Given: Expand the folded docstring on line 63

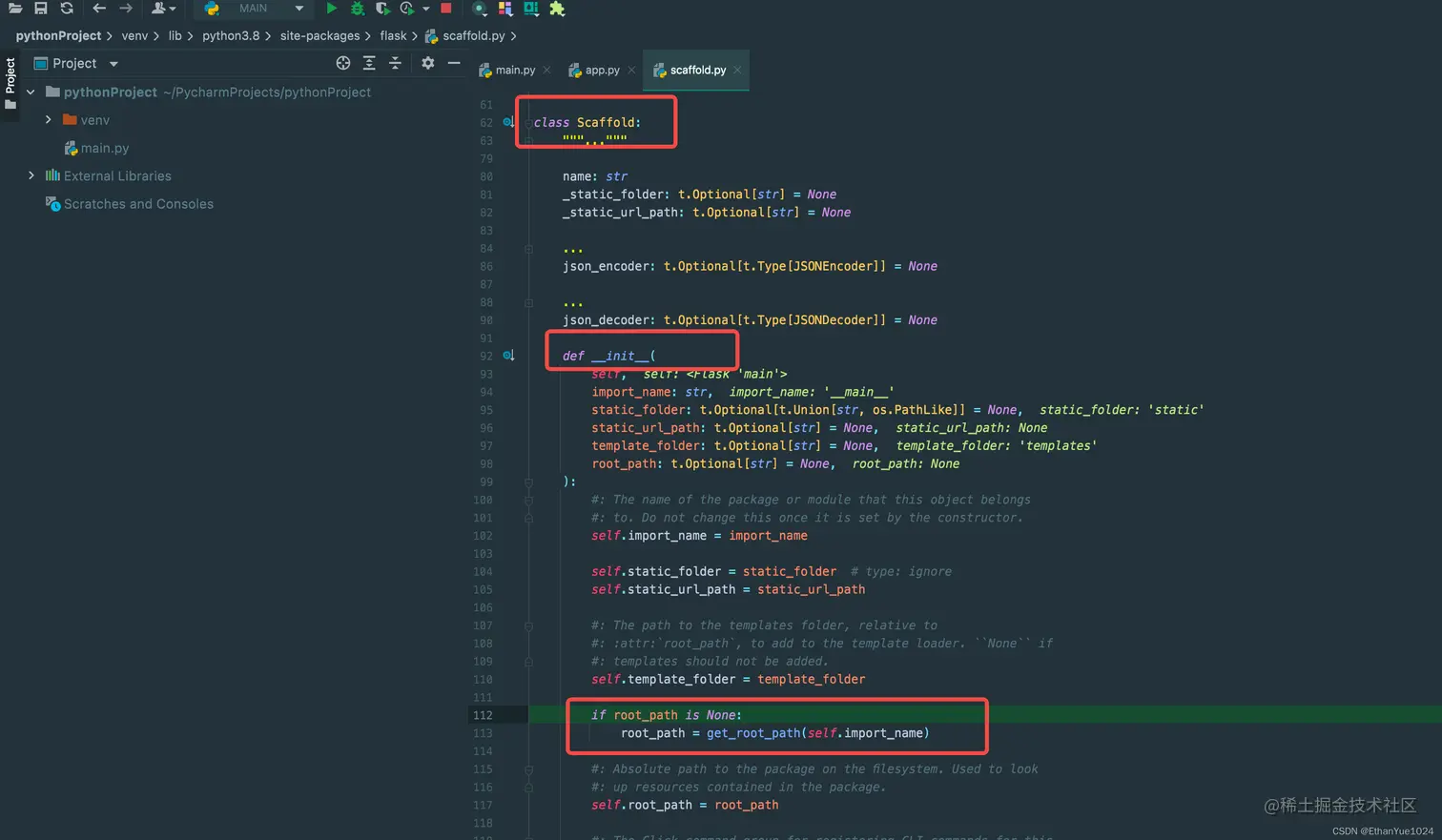Looking at the screenshot, I should [594, 140].
